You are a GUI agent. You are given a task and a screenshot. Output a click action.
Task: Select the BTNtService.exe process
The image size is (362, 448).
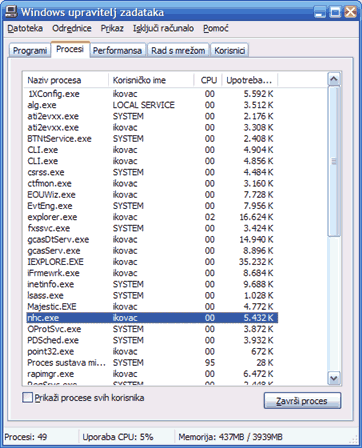(x=151, y=139)
